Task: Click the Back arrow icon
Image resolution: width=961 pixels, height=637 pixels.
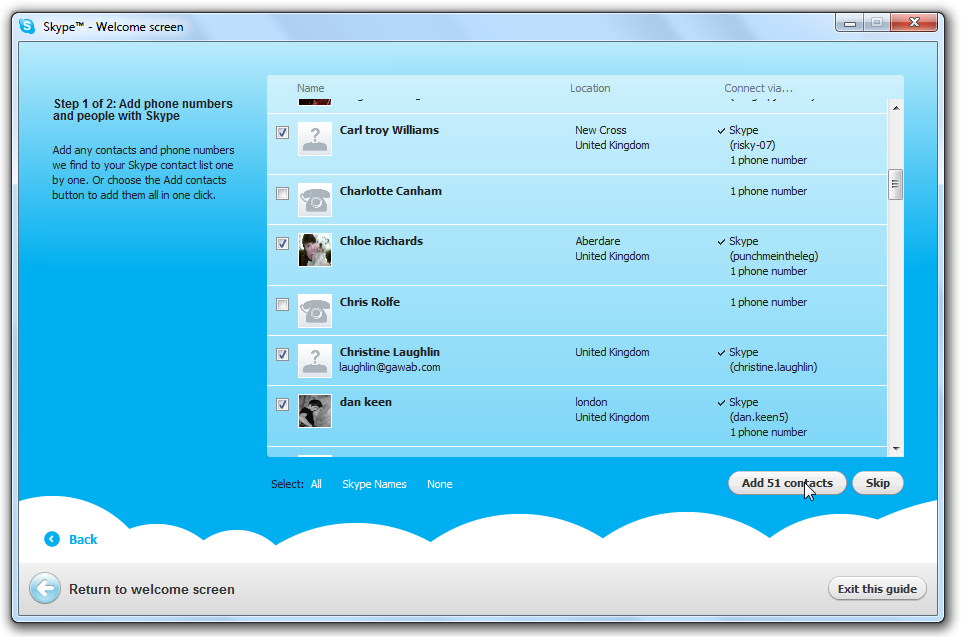Action: (52, 539)
